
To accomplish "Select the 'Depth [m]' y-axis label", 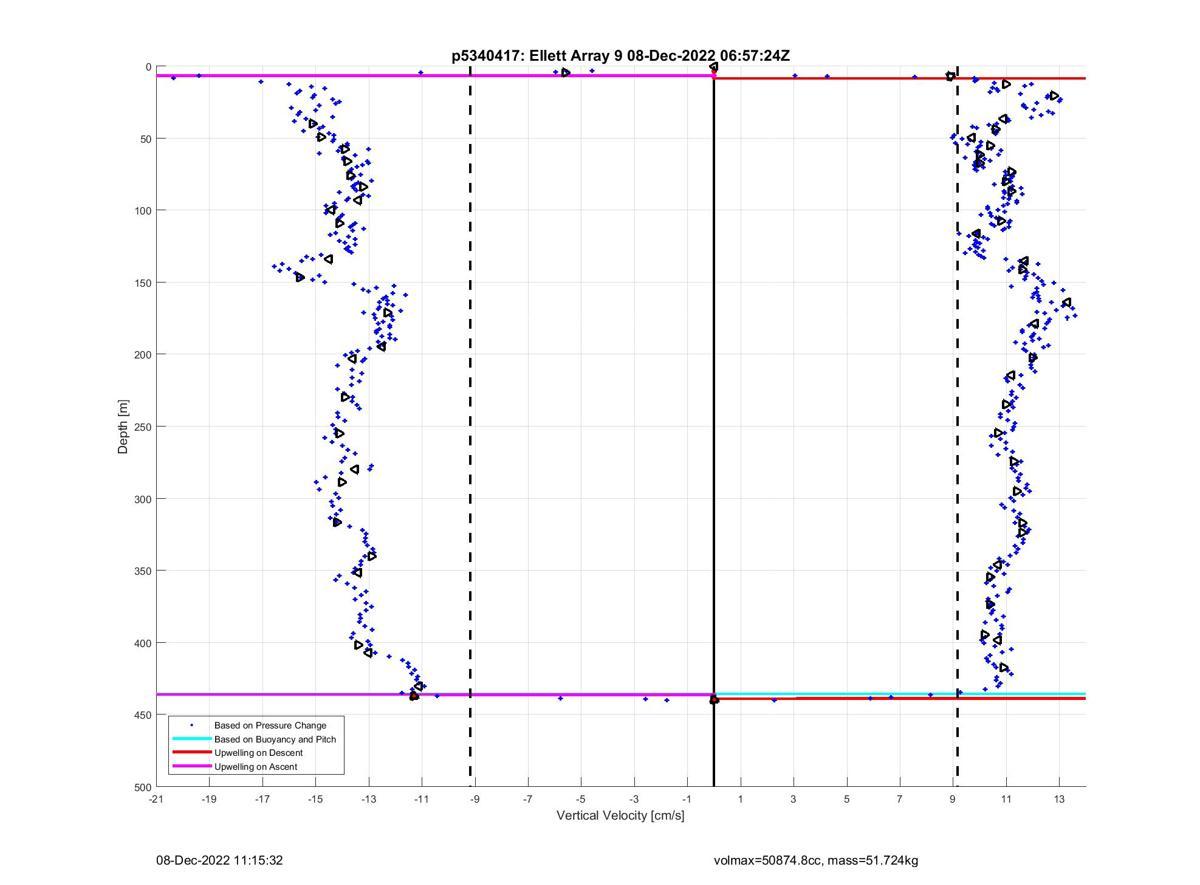I will pos(123,427).
